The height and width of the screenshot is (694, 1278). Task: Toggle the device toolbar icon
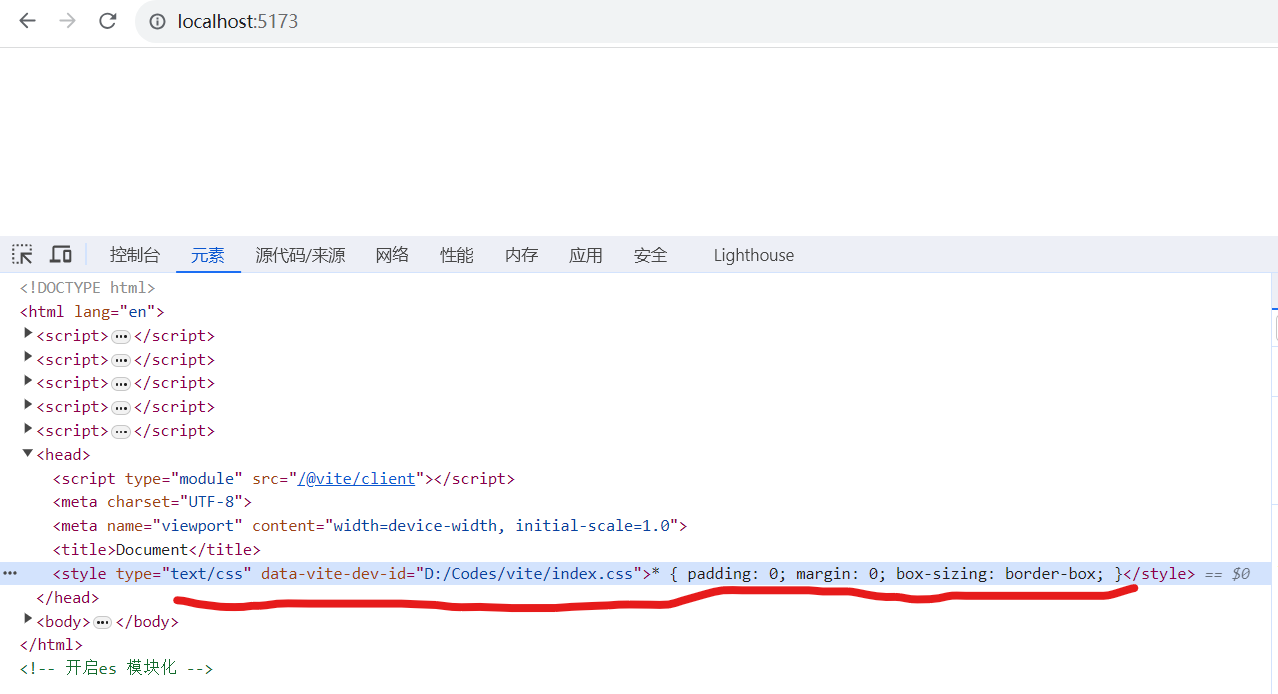pyautogui.click(x=61, y=254)
